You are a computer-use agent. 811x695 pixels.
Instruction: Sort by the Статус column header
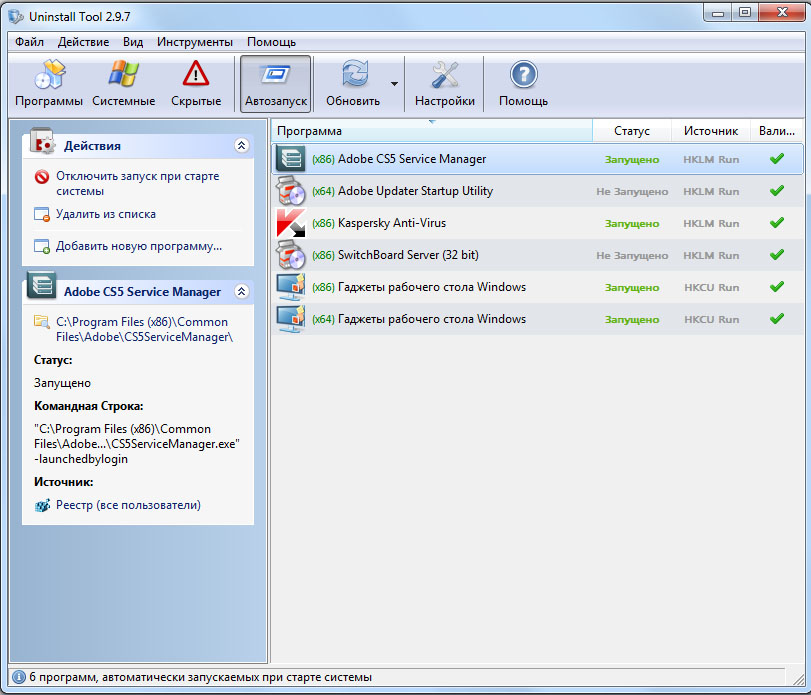click(632, 131)
